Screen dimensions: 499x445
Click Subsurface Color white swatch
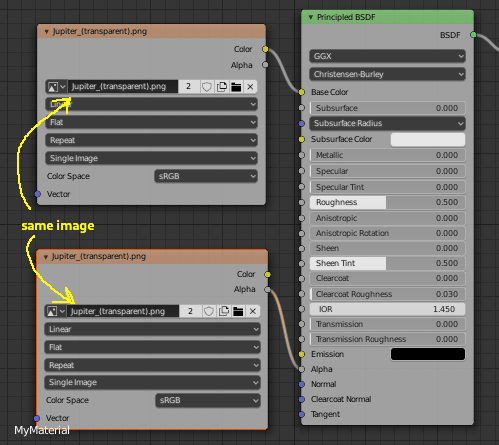click(x=428, y=140)
